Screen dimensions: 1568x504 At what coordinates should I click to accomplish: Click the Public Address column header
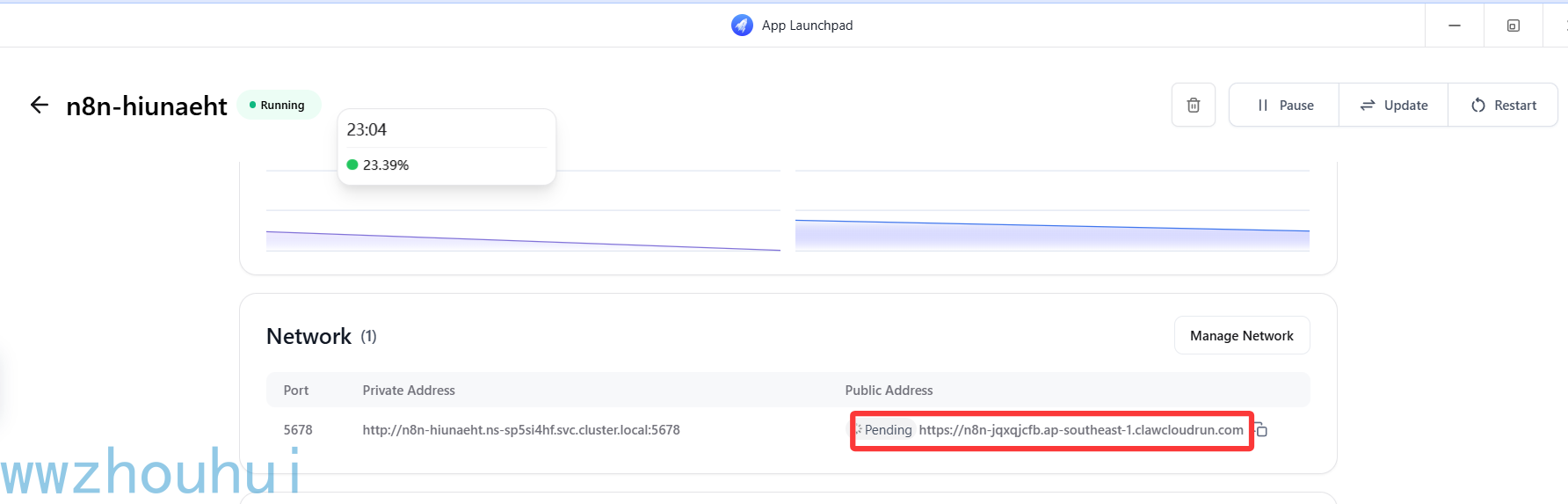pos(889,391)
